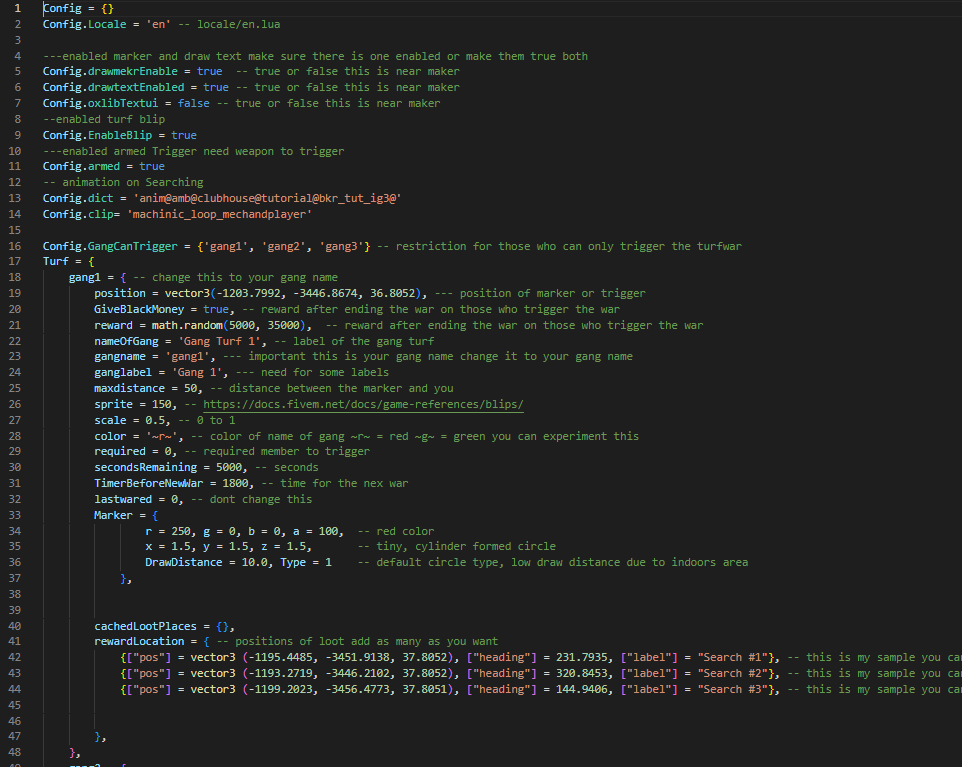Click on 'lastwared' key

click(x=123, y=499)
